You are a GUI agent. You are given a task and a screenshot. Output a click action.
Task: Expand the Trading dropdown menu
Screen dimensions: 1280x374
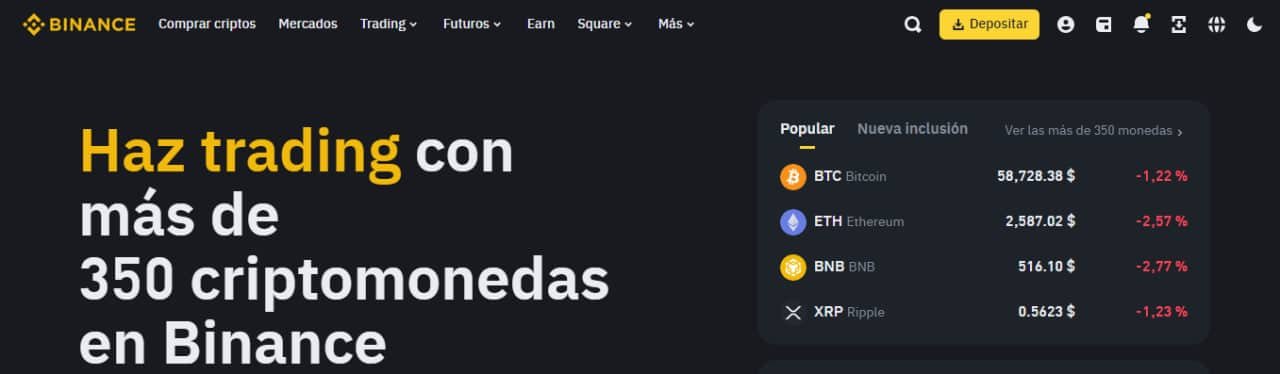389,24
